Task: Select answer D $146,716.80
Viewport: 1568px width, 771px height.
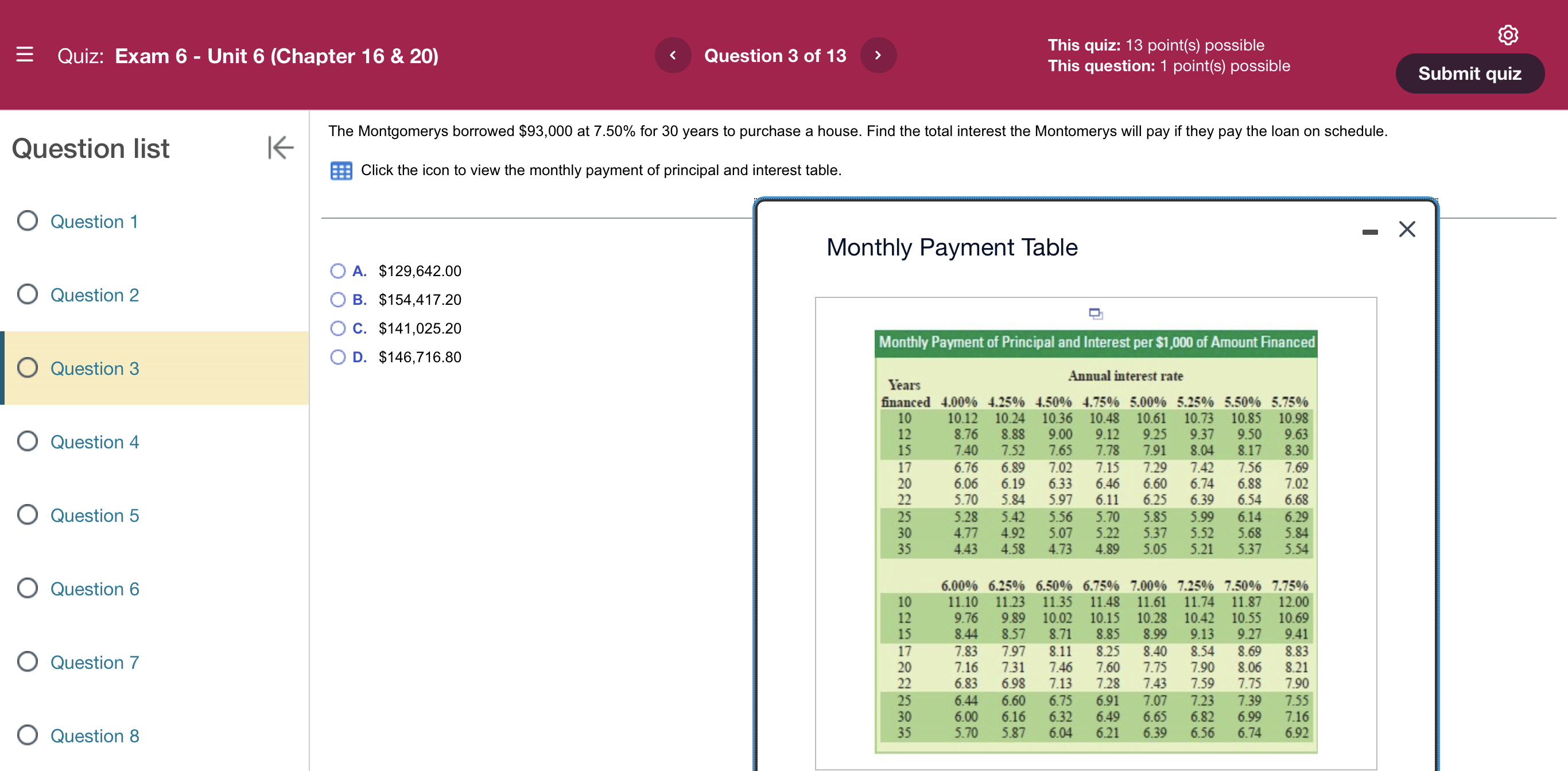Action: [x=338, y=357]
